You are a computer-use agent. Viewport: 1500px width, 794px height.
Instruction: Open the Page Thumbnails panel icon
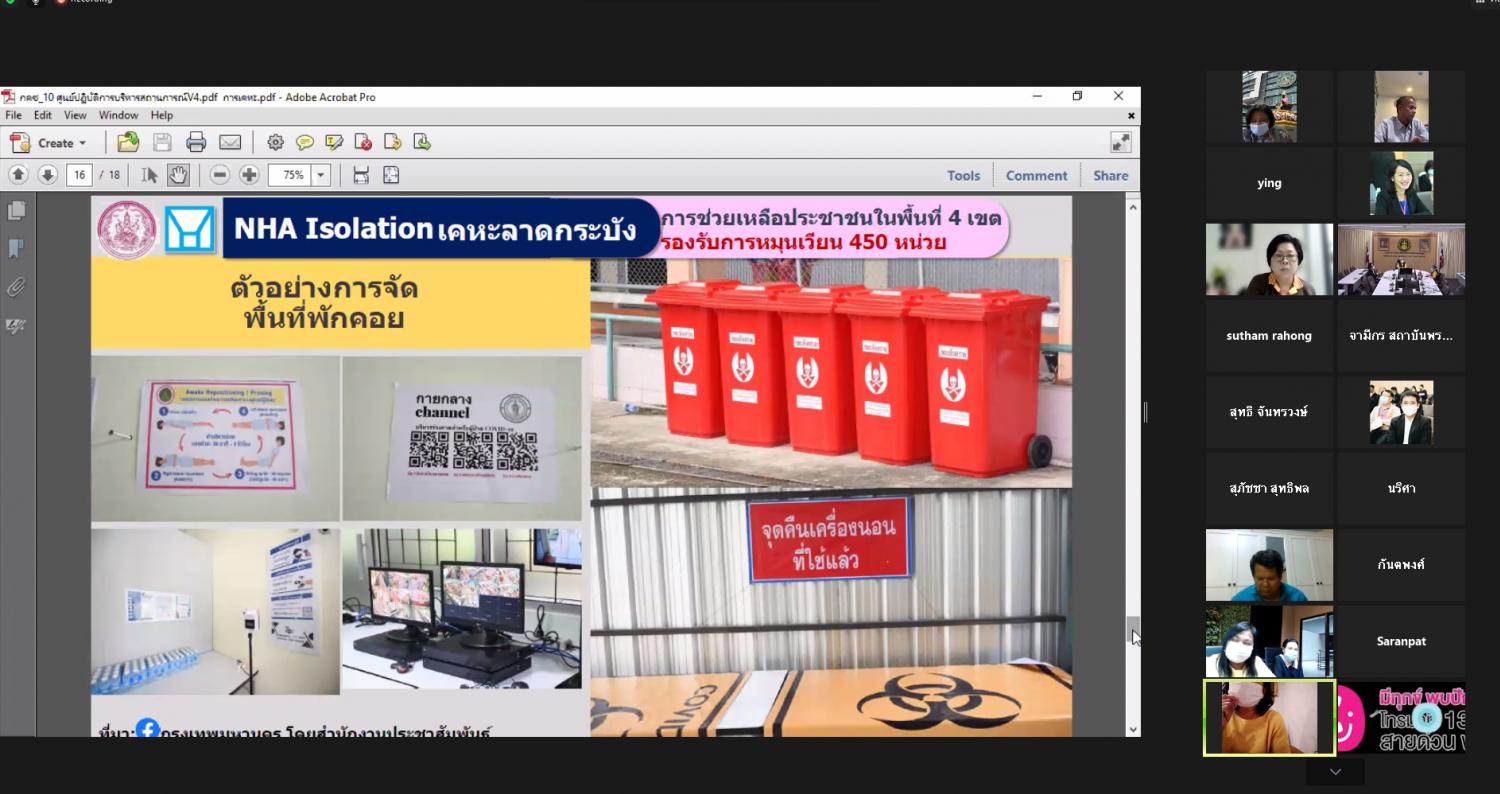pyautogui.click(x=16, y=210)
